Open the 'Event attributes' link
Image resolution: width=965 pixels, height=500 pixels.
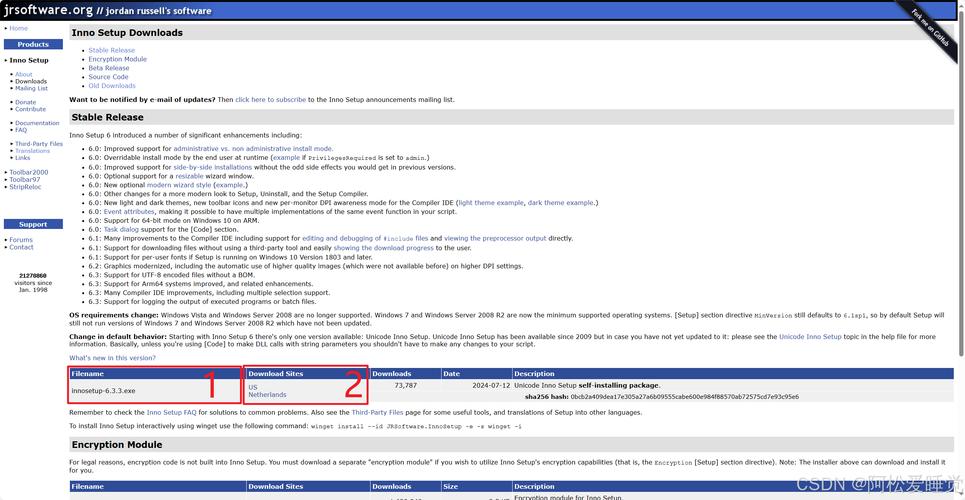[x=129, y=211]
